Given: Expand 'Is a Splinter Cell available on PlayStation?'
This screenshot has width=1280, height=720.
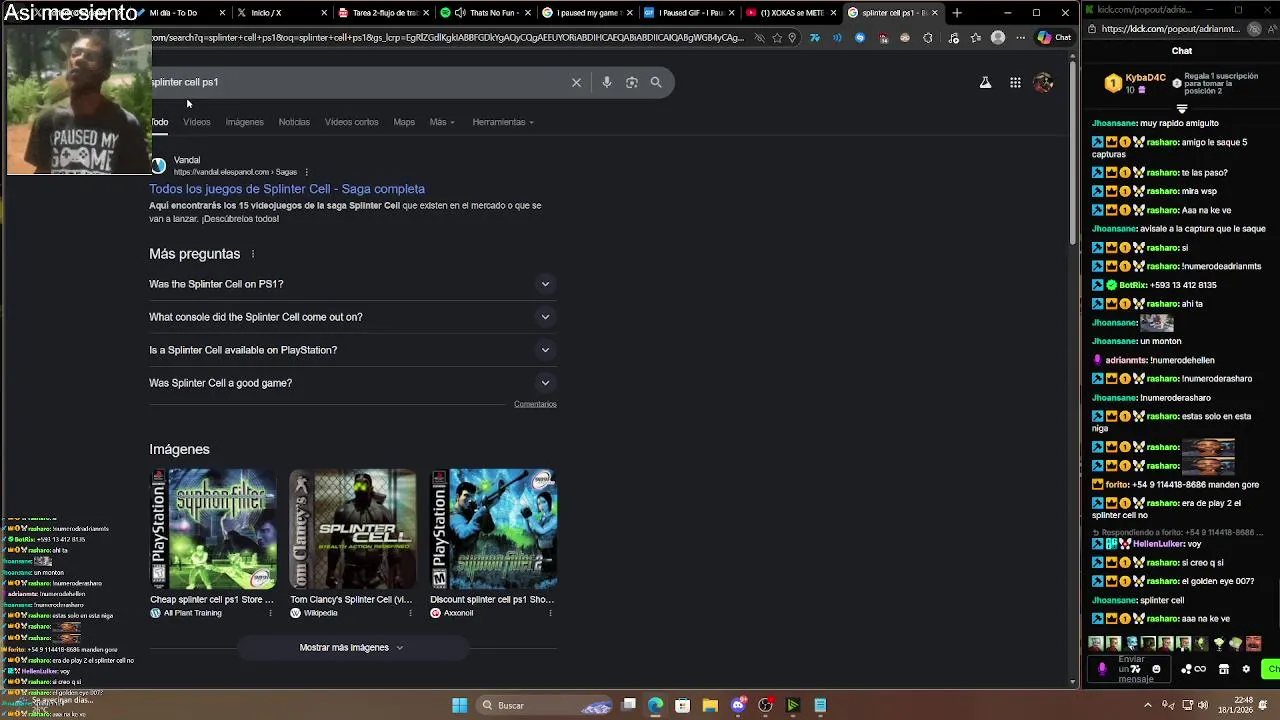Looking at the screenshot, I should pos(351,350).
